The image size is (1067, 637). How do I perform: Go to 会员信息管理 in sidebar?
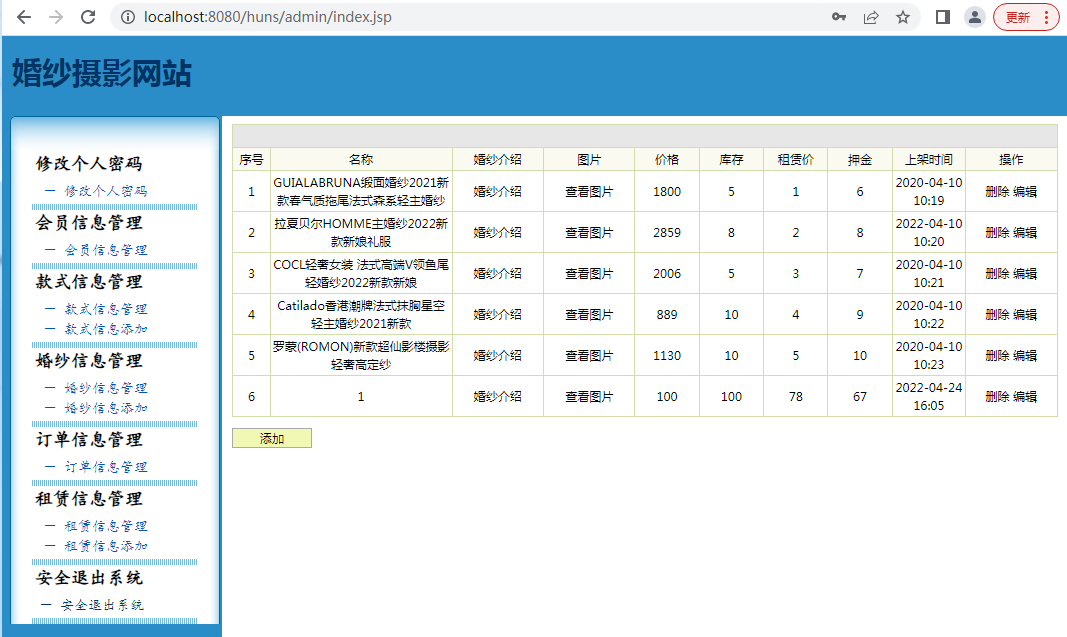pyautogui.click(x=105, y=250)
